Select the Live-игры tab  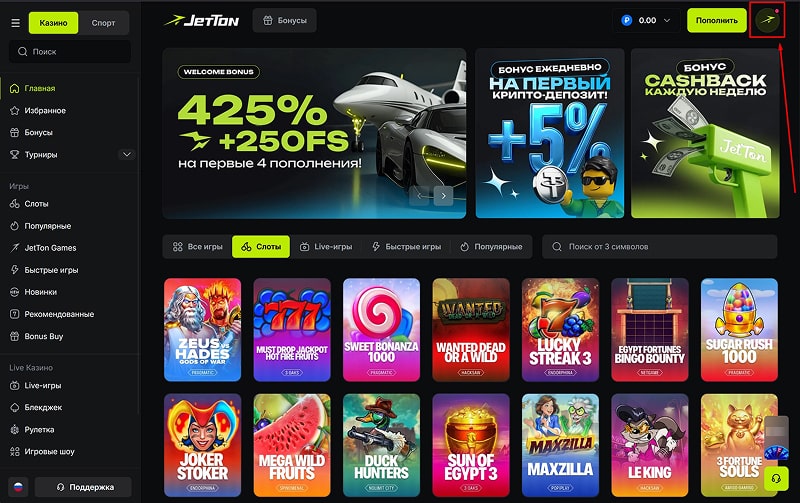coord(326,246)
